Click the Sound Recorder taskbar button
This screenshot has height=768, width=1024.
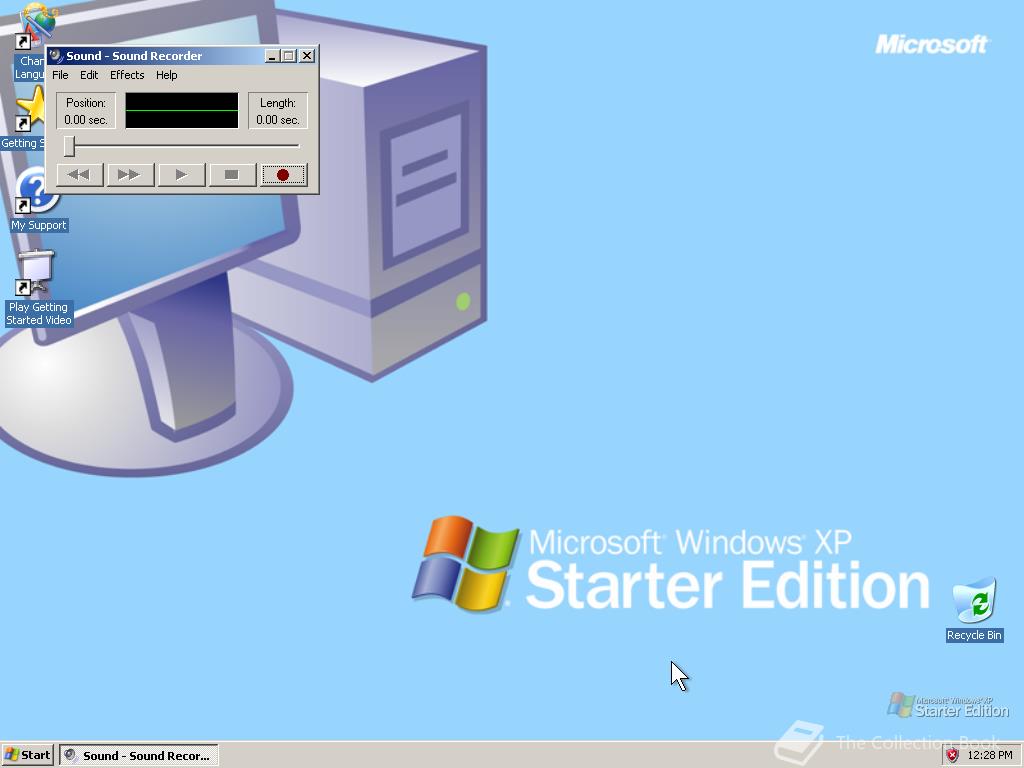[139, 756]
